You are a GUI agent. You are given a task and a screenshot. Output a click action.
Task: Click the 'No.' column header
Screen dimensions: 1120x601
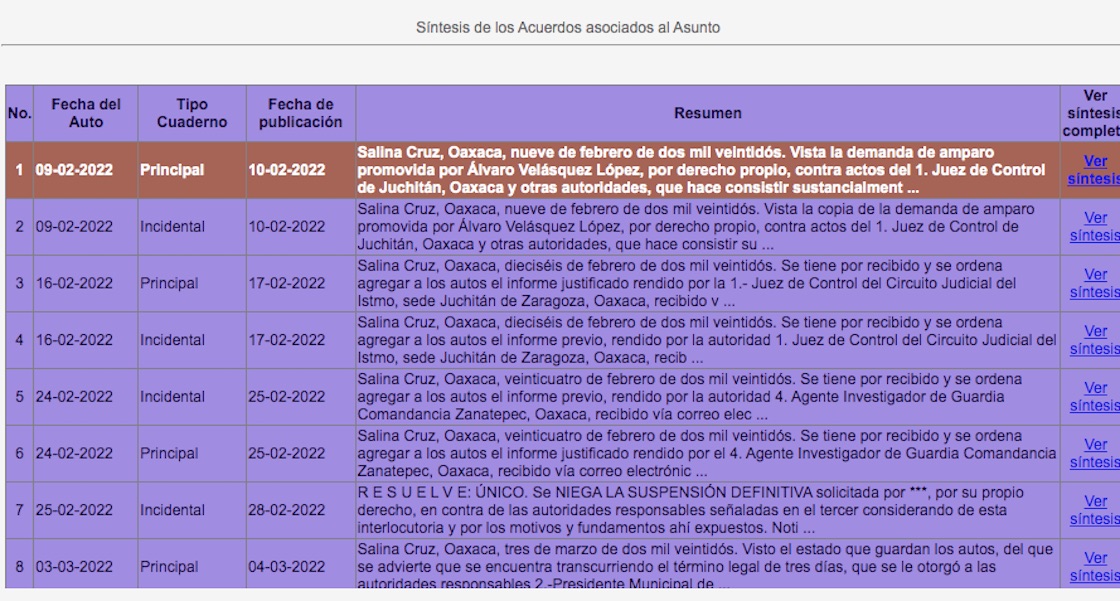[x=19, y=113]
